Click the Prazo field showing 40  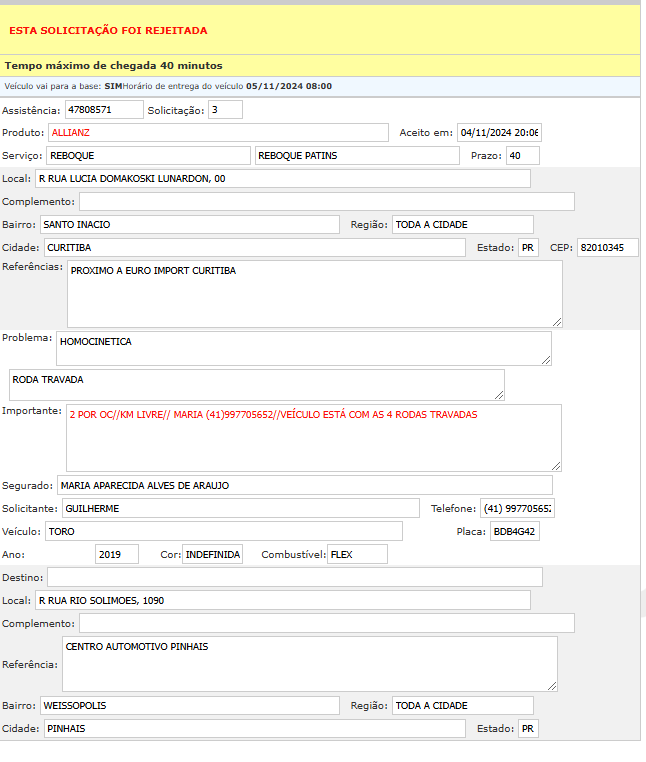click(x=522, y=156)
